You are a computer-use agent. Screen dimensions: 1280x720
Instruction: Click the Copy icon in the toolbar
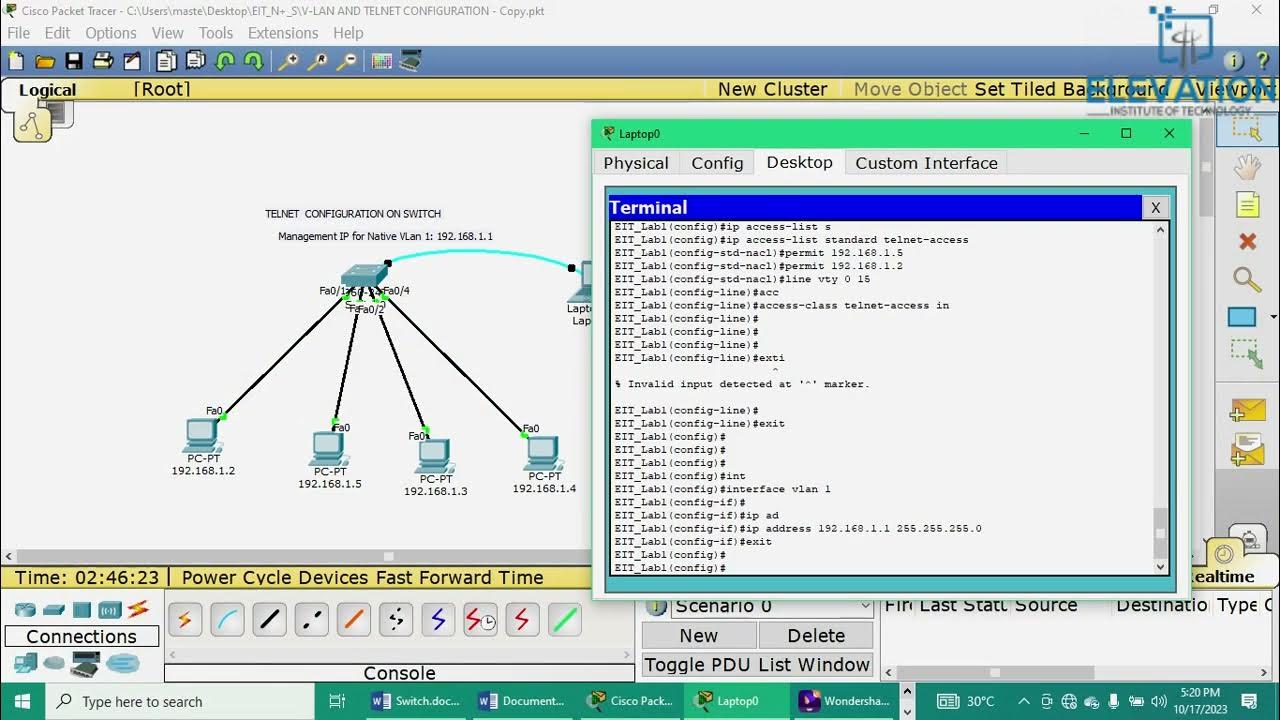click(167, 61)
